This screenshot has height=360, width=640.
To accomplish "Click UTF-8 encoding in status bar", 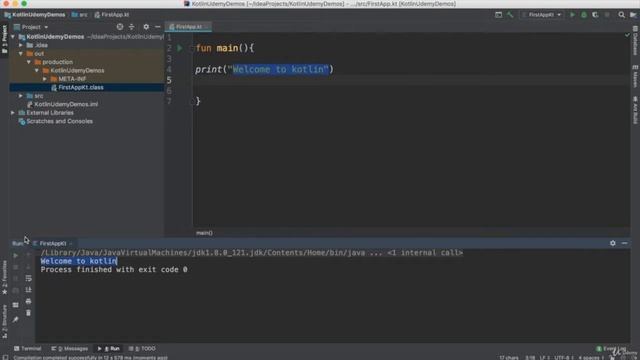I will coord(565,358).
